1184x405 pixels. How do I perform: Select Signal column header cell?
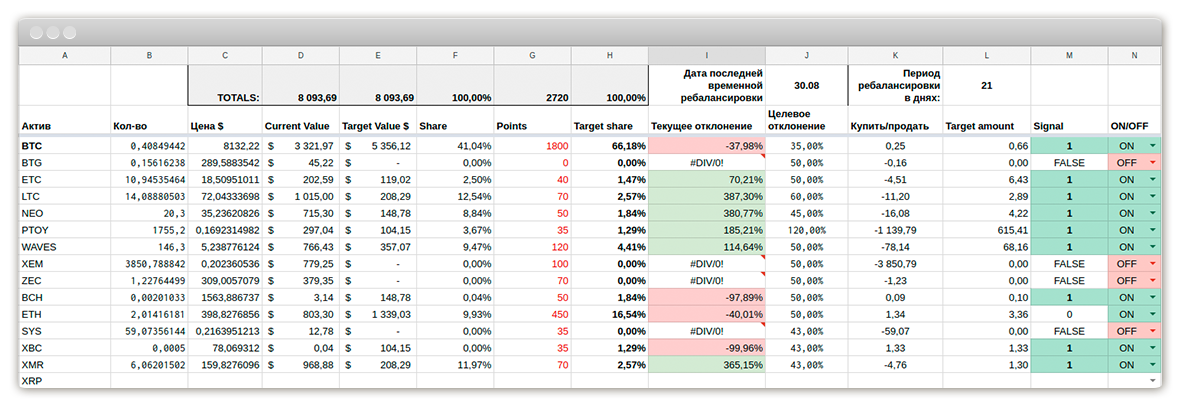tap(1069, 121)
